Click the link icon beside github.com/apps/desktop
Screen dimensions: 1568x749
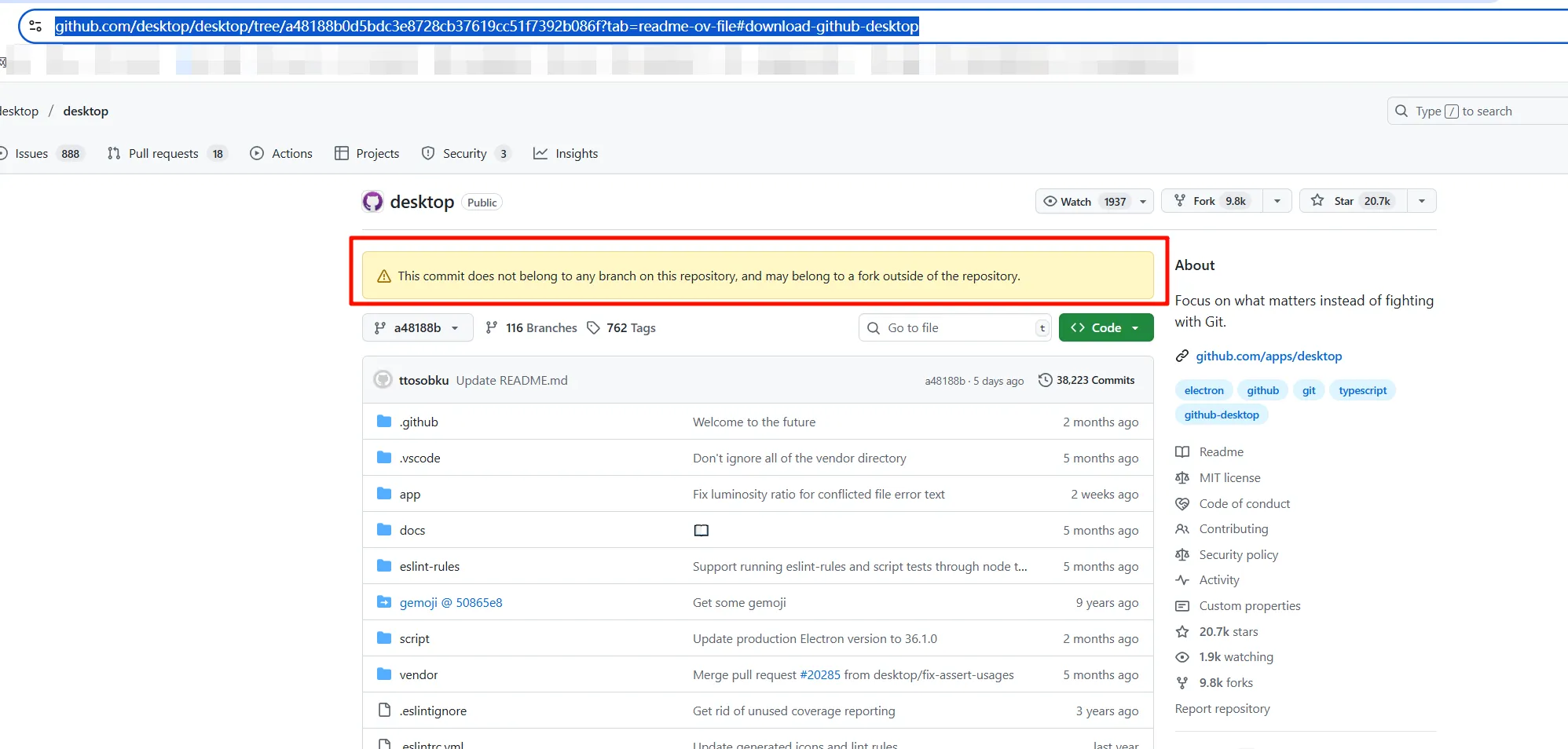(1181, 356)
